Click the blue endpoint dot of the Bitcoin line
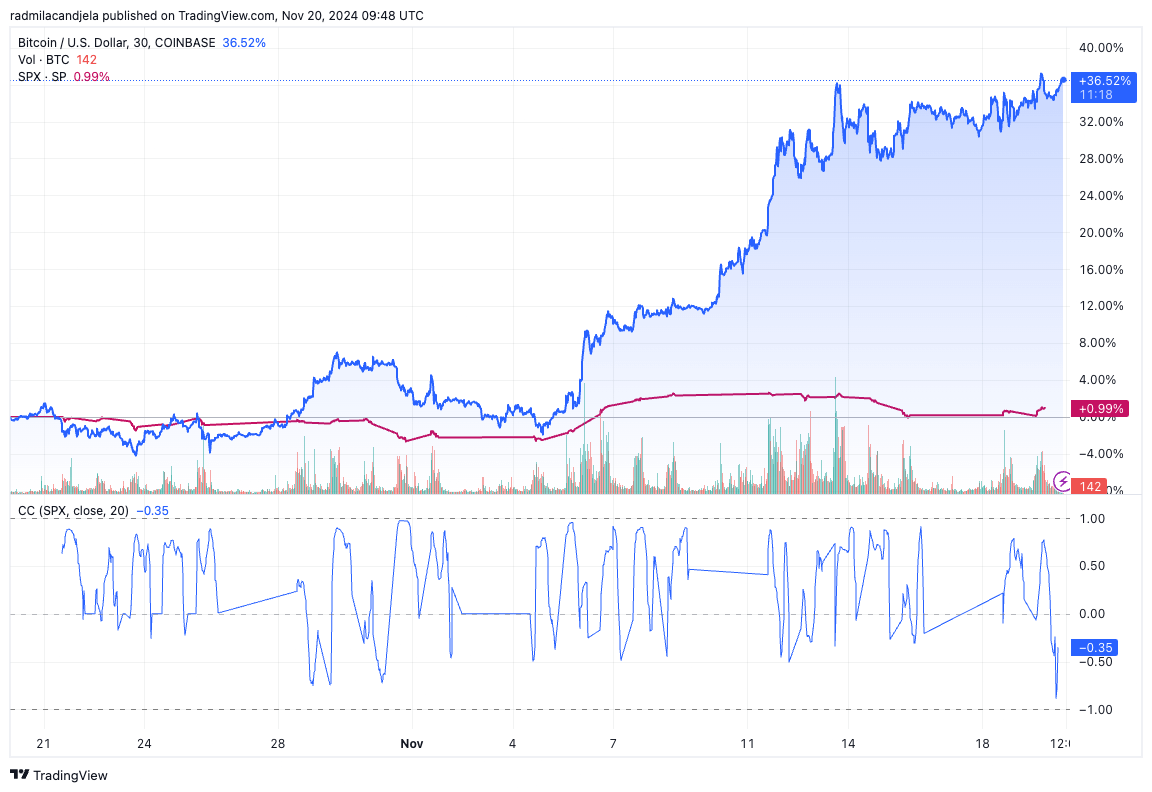The image size is (1152, 792). pos(1063,80)
